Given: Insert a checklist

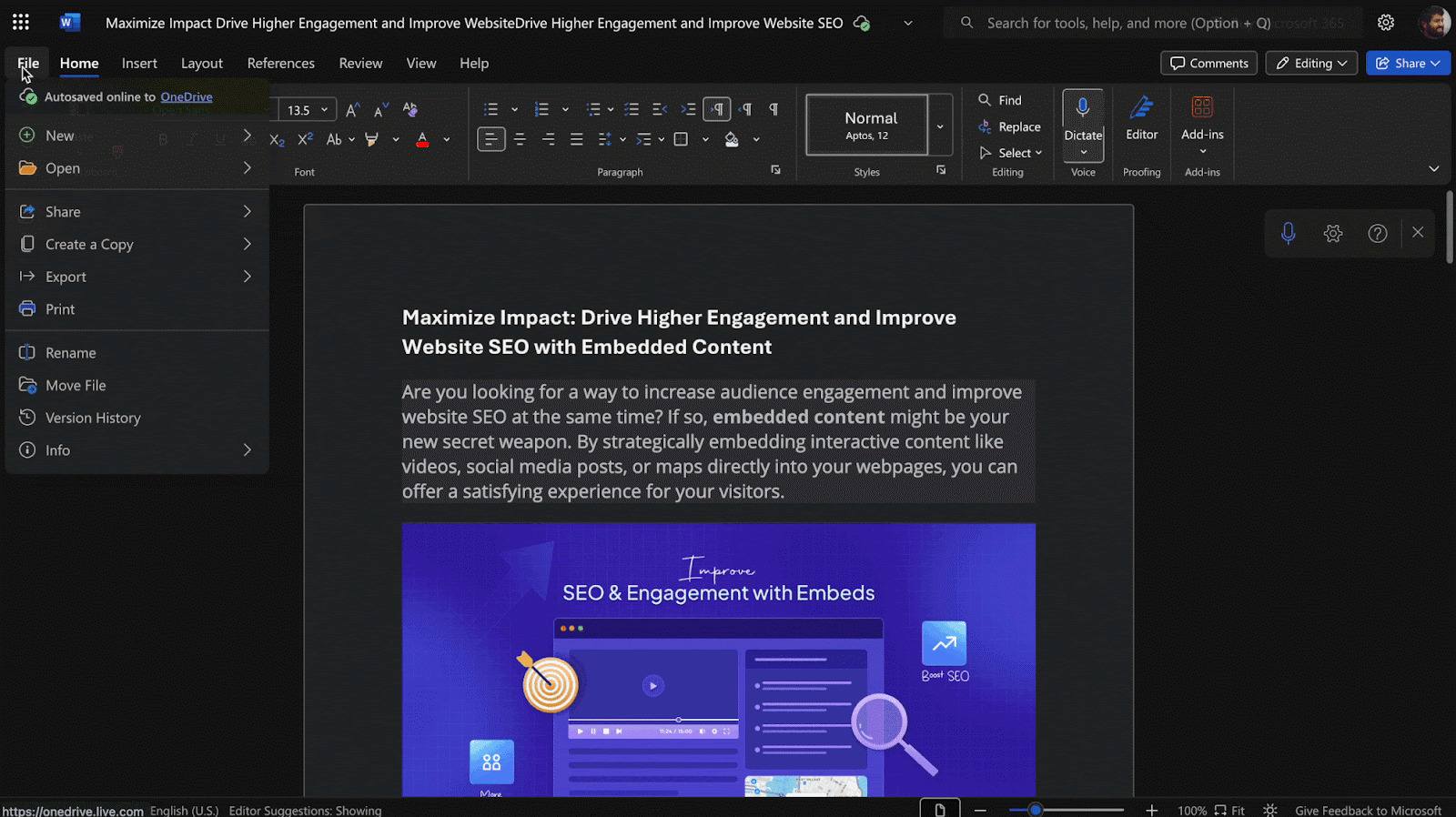Looking at the screenshot, I should click(x=632, y=110).
